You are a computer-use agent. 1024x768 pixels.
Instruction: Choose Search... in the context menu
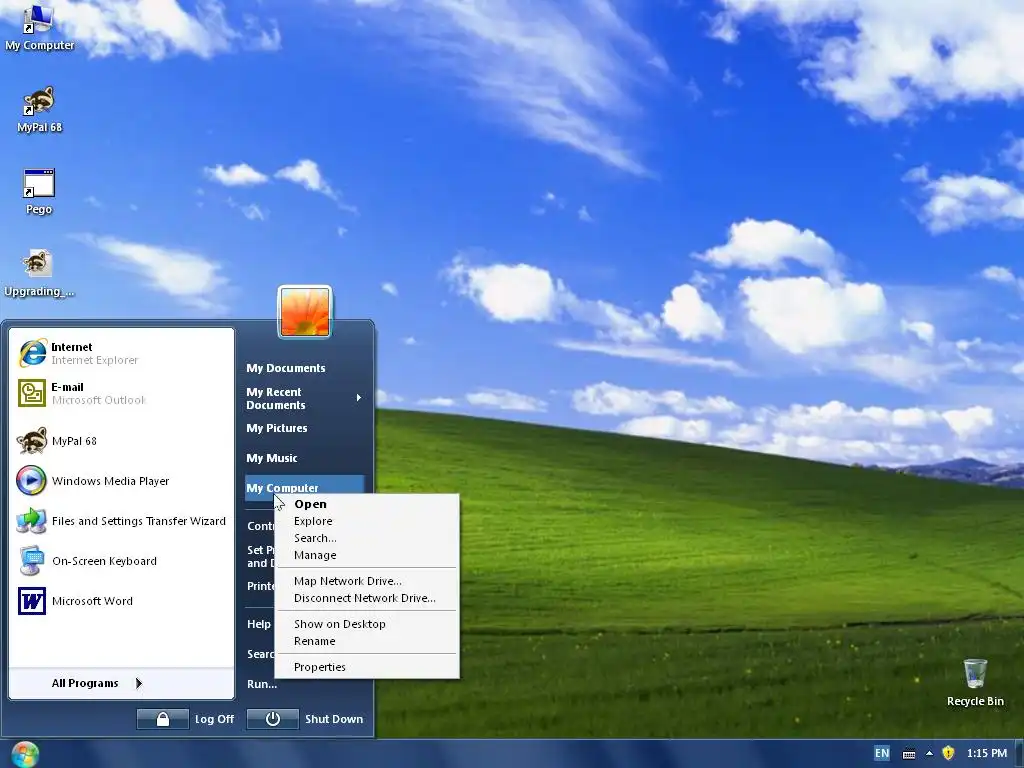[367, 538]
